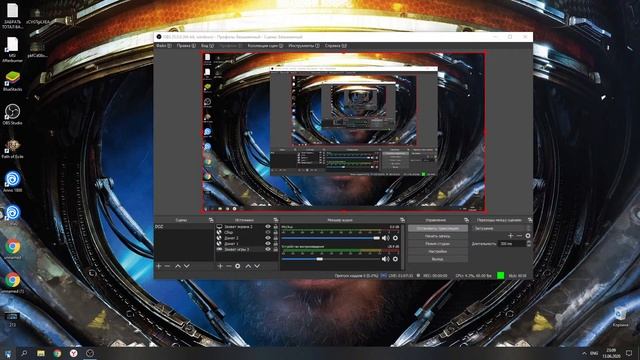Select Захват игры 2 source row
This screenshot has height=360, width=640.
click(x=247, y=249)
